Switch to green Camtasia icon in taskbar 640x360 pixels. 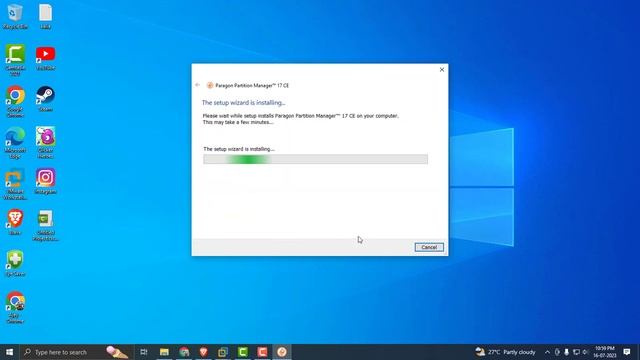point(243,352)
